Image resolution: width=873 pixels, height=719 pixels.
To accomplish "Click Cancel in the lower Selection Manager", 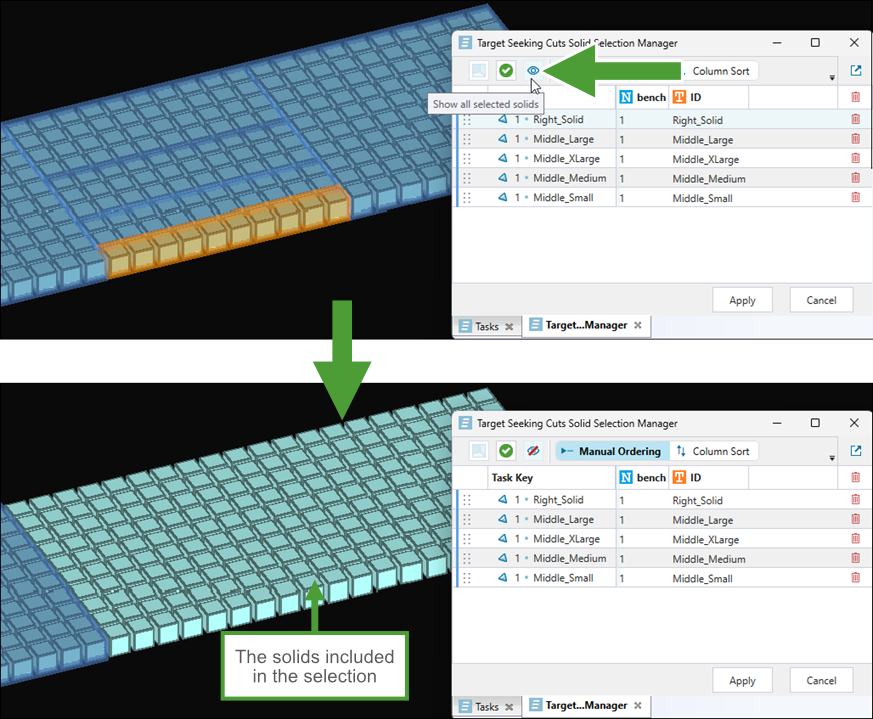I will click(821, 681).
